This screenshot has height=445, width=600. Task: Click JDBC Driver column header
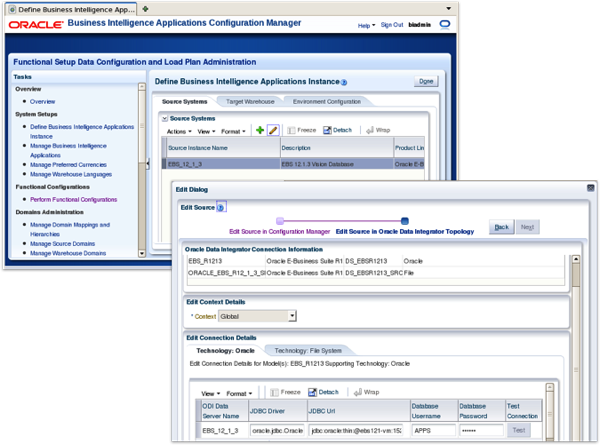pyautogui.click(x=278, y=411)
